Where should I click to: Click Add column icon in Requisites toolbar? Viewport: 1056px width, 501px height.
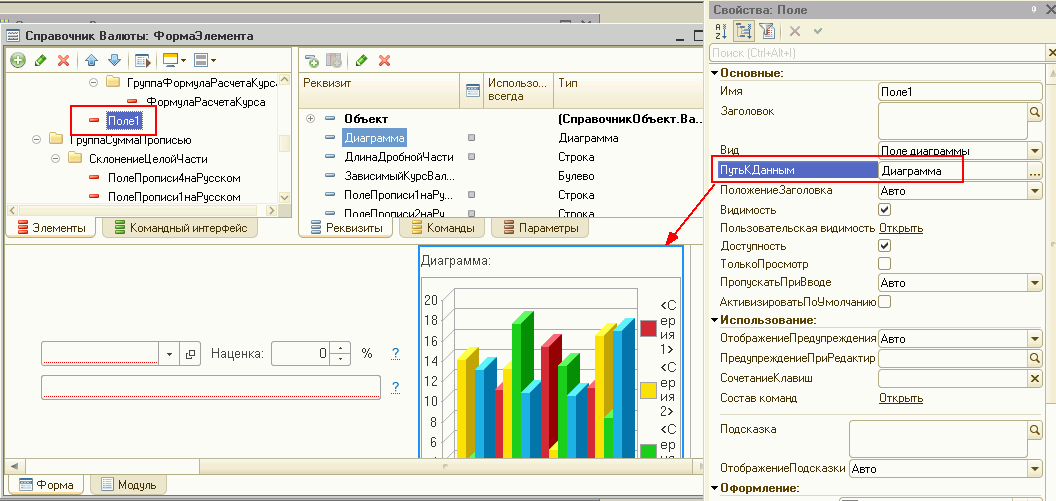[334, 61]
